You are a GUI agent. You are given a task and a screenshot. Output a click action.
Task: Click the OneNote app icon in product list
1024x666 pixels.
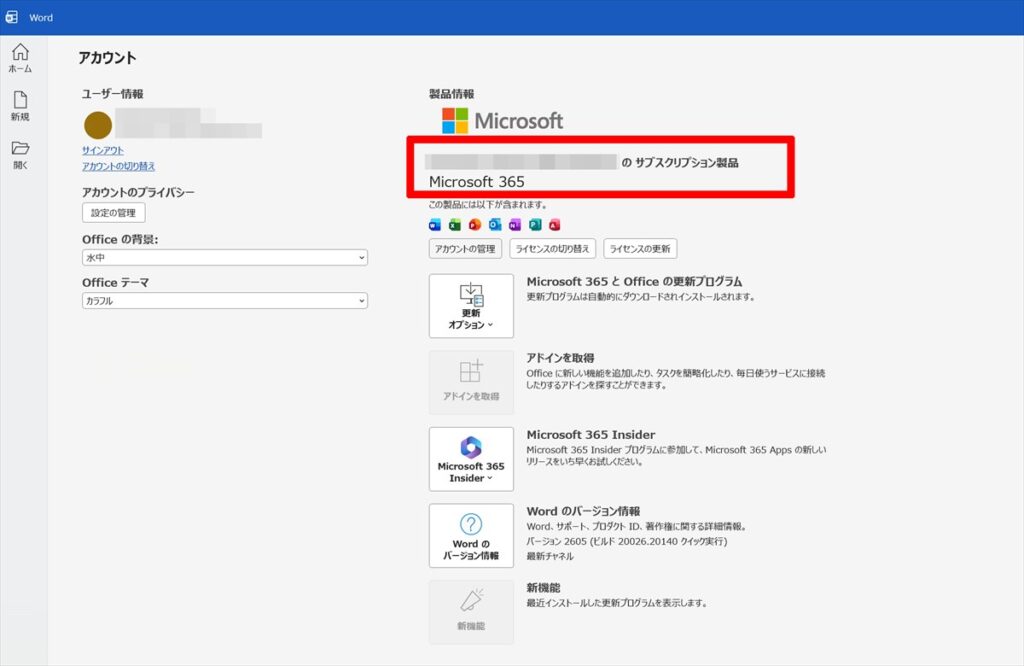coord(515,225)
